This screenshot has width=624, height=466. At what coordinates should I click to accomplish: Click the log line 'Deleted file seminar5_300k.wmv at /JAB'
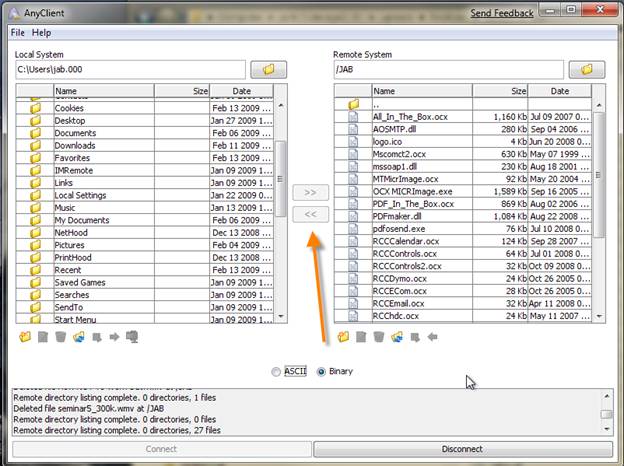(89, 409)
